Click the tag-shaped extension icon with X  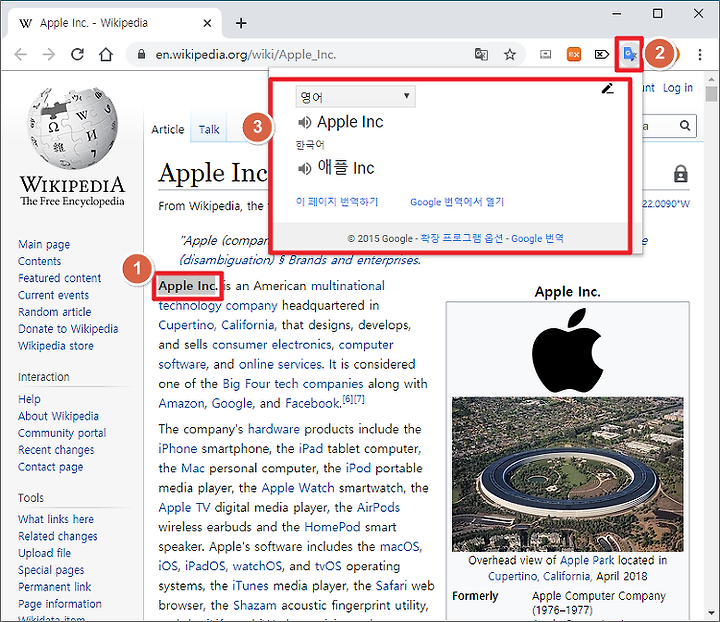click(x=602, y=54)
